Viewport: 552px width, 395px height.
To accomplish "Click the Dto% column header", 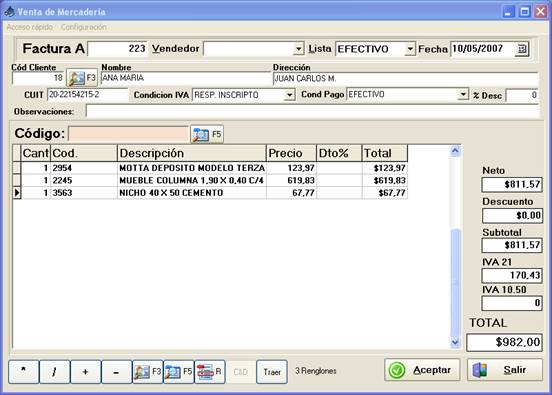I will click(x=339, y=153).
